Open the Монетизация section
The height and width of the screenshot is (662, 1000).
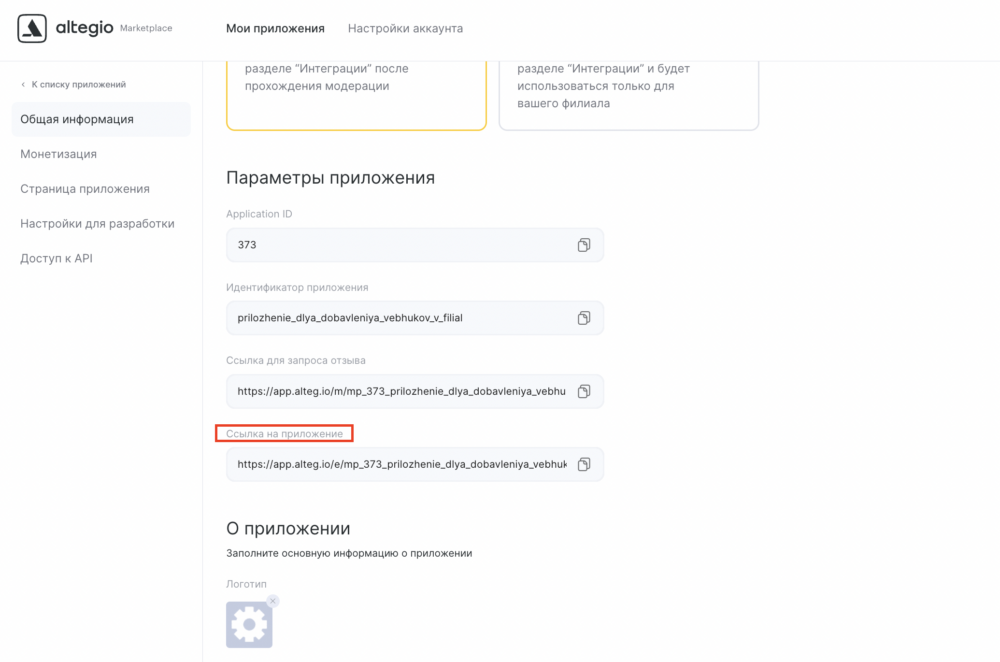pos(59,154)
